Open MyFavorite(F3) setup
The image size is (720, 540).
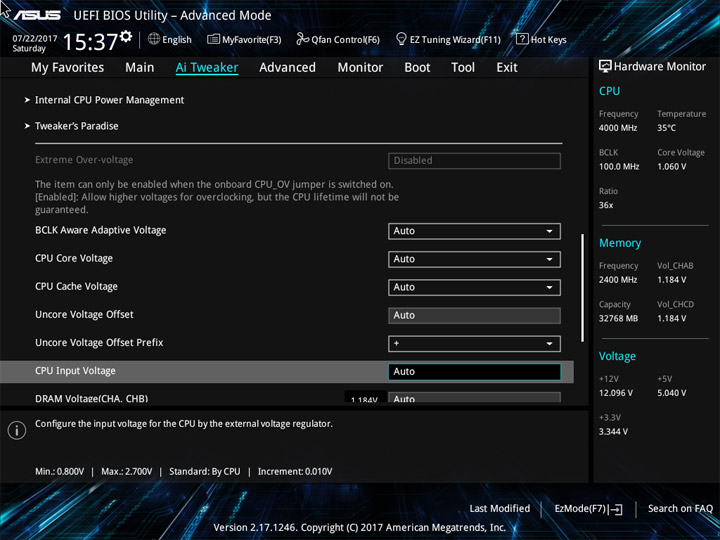244,39
